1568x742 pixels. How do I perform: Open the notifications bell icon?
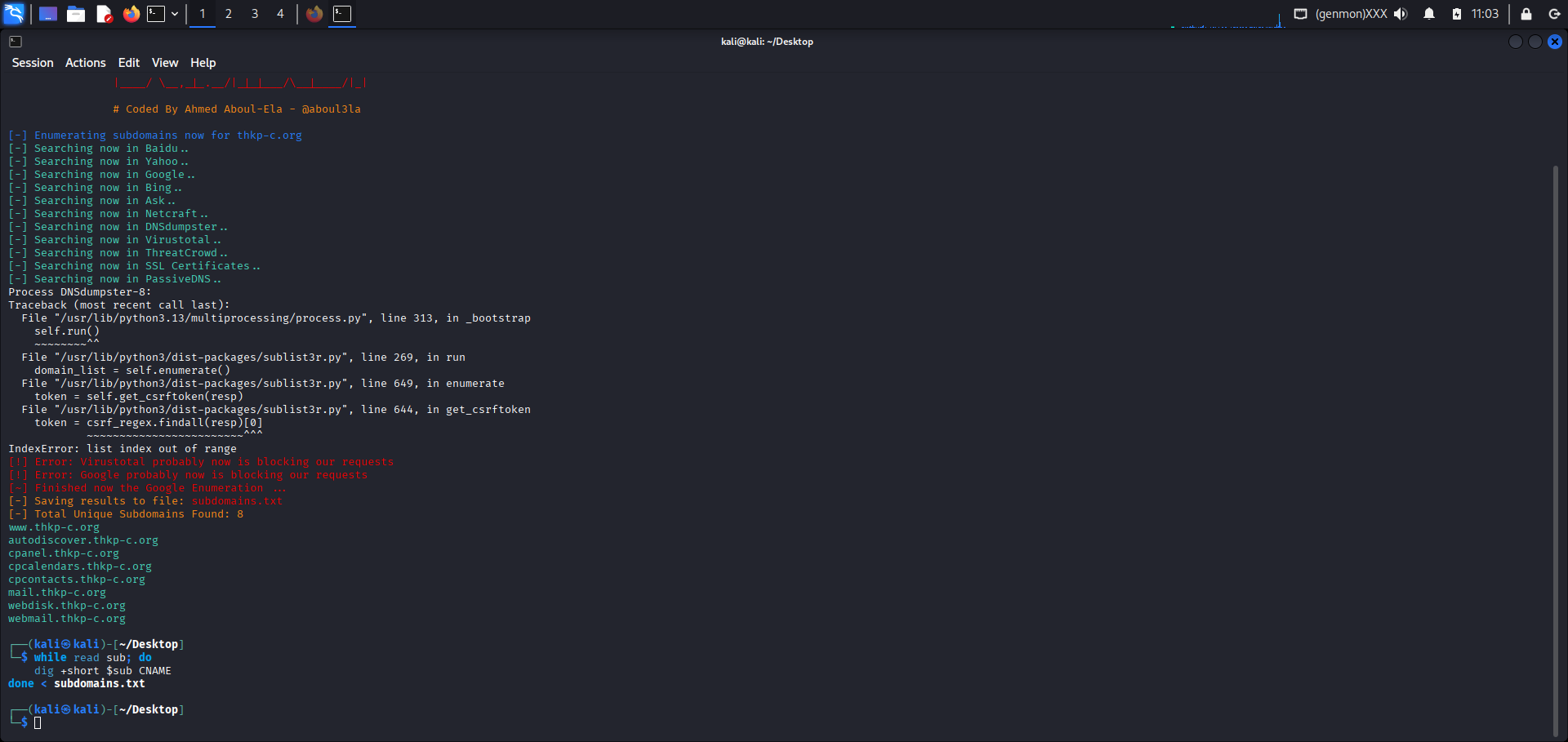coord(1429,14)
